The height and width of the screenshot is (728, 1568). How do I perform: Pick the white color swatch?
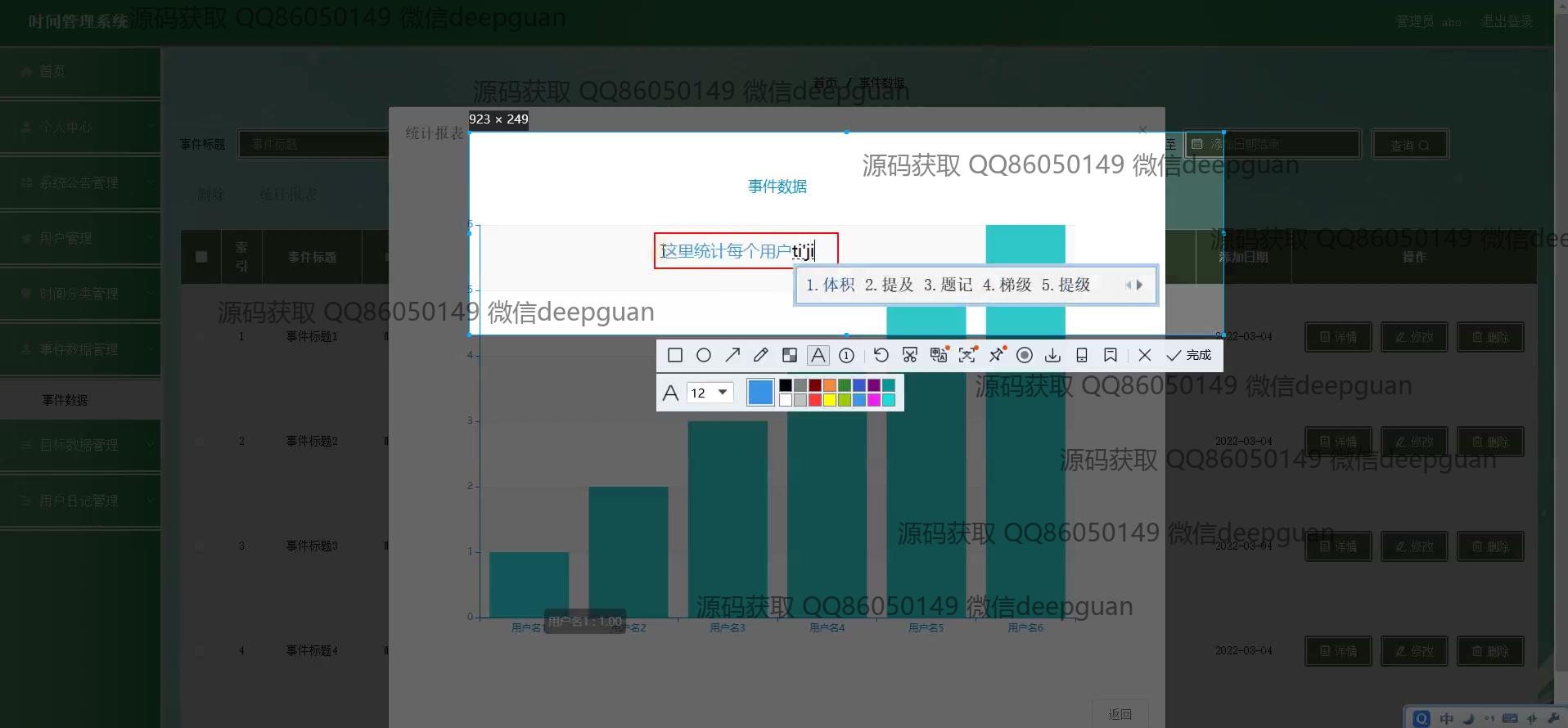786,400
